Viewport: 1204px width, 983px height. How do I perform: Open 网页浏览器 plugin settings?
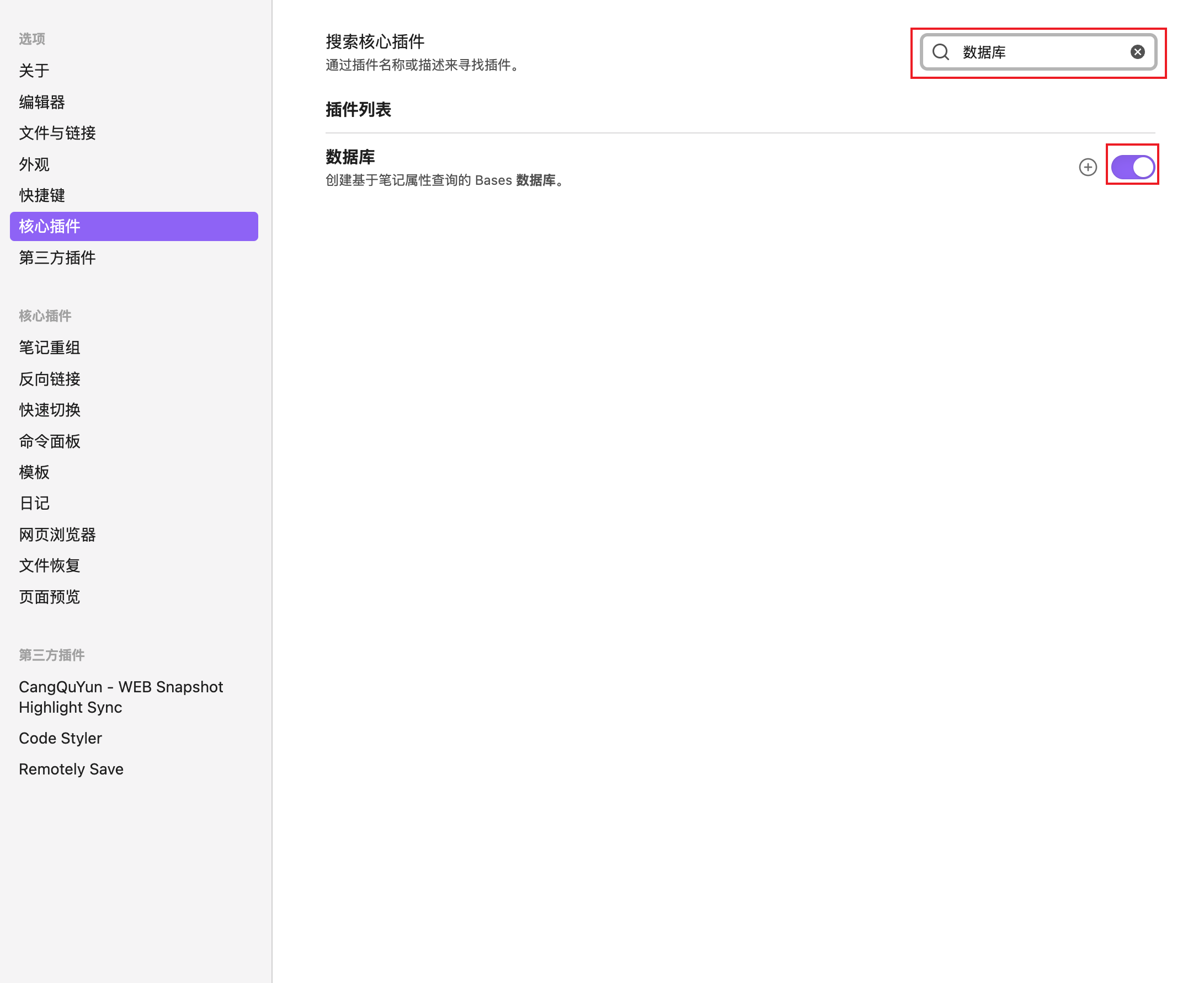pyautogui.click(x=57, y=535)
